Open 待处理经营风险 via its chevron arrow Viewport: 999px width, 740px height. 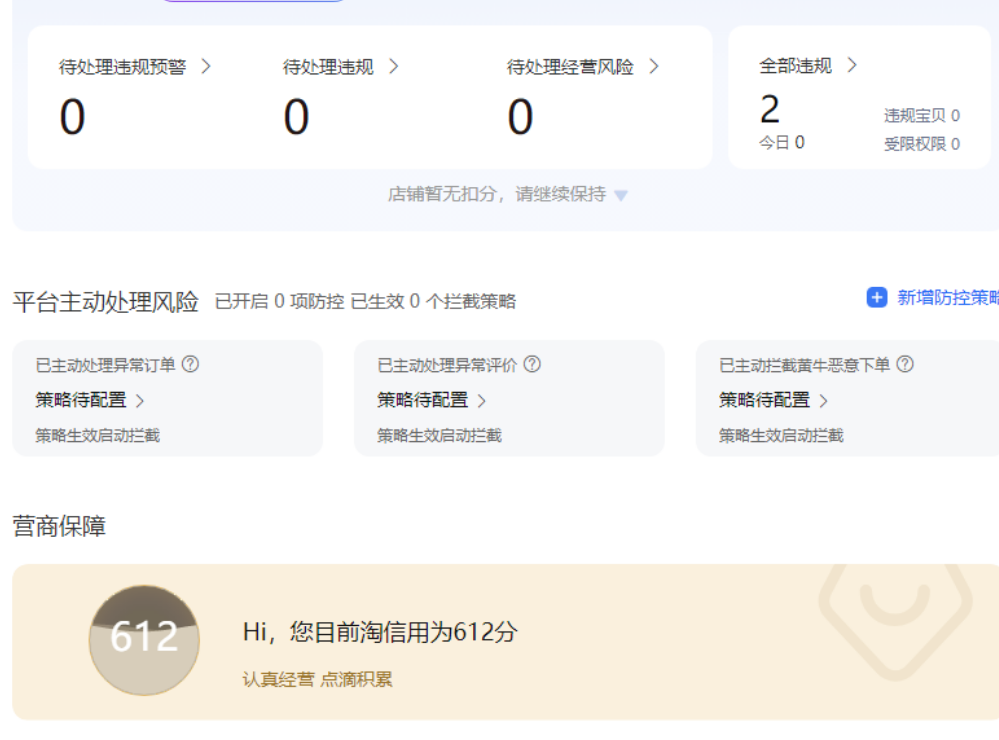(654, 67)
